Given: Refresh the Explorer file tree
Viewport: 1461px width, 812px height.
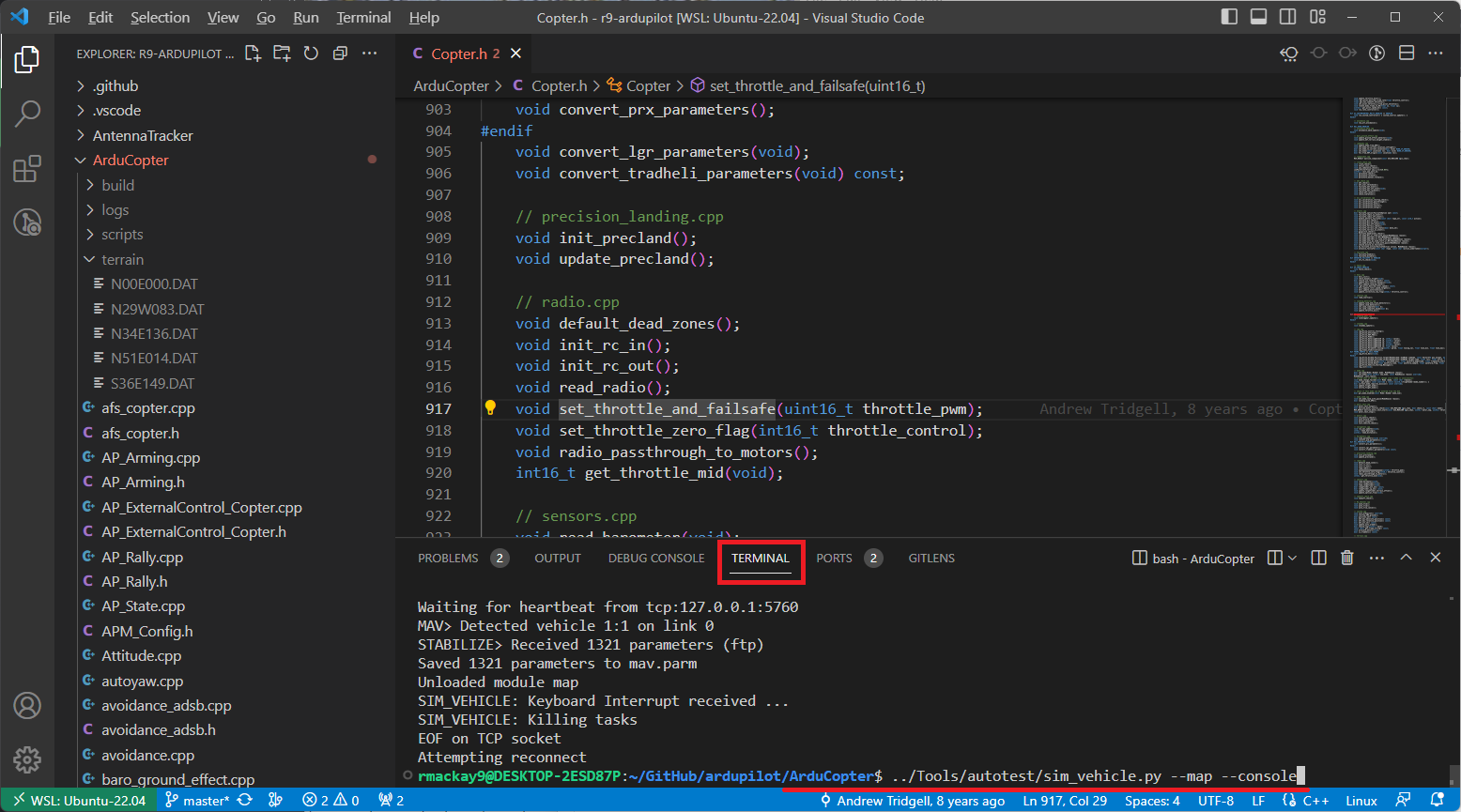Looking at the screenshot, I should pos(311,54).
